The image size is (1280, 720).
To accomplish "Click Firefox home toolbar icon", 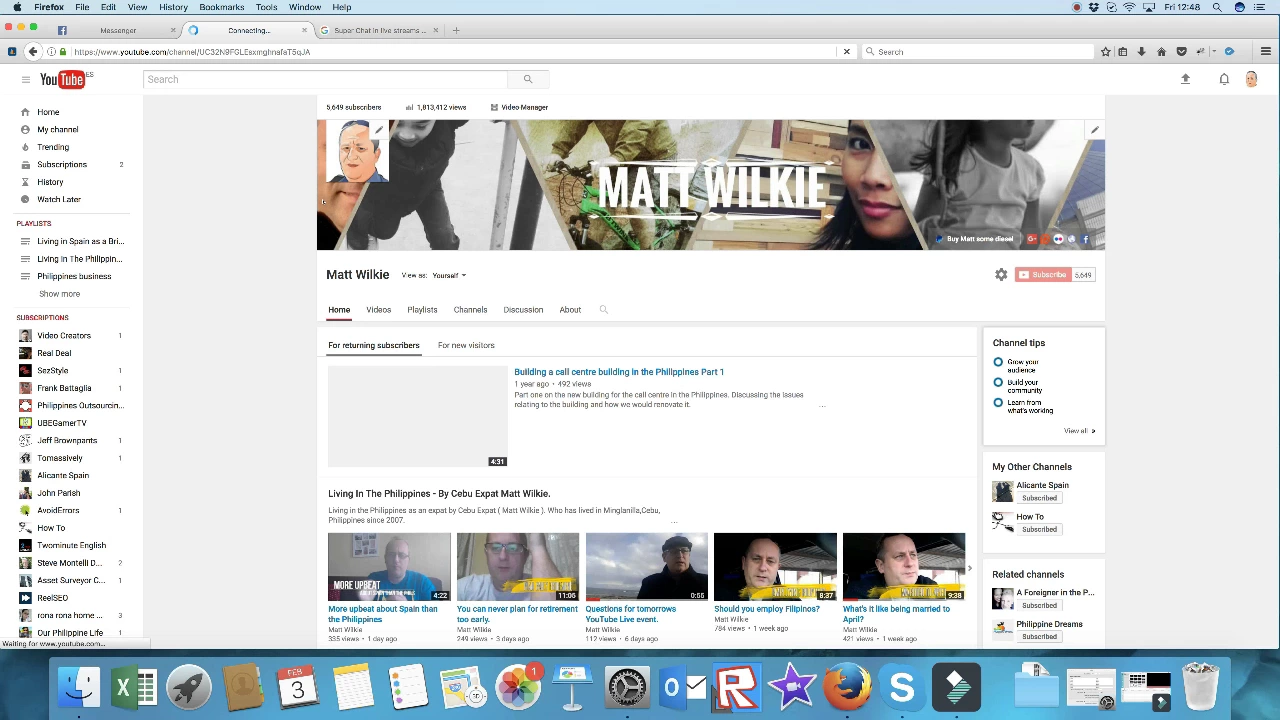I will [x=1161, y=51].
